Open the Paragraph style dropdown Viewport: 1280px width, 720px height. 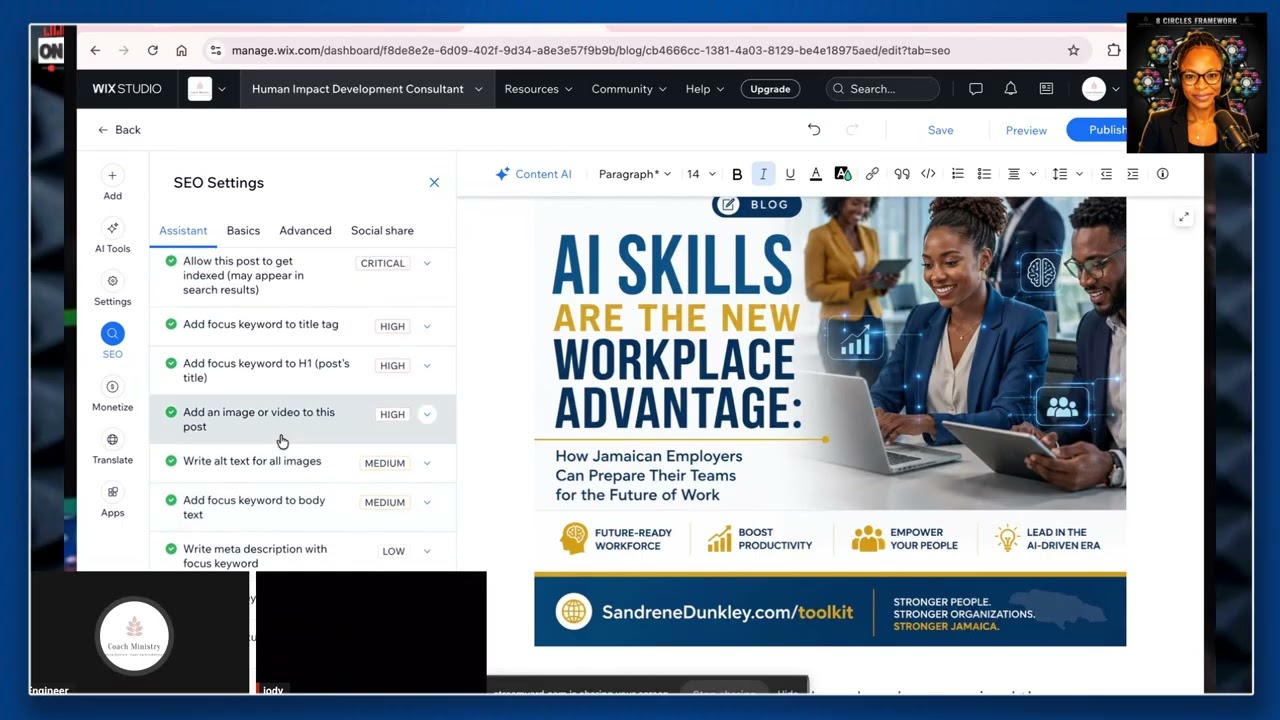coord(635,174)
